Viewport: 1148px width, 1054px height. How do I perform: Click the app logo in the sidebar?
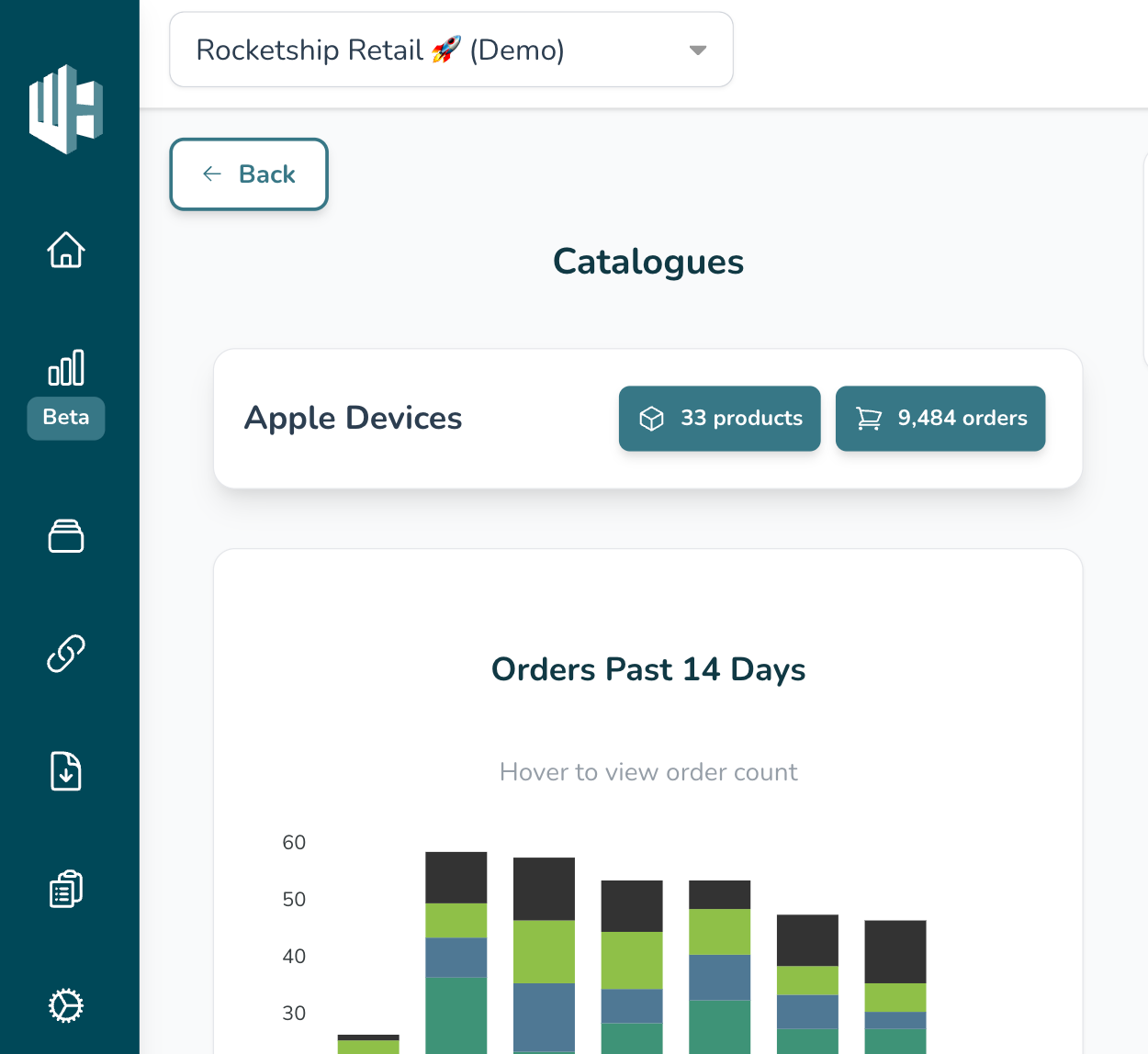[66, 108]
